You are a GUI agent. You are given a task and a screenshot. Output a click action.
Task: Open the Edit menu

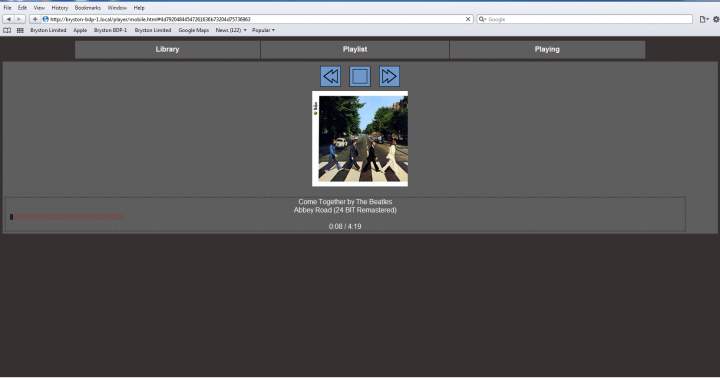(x=22, y=8)
